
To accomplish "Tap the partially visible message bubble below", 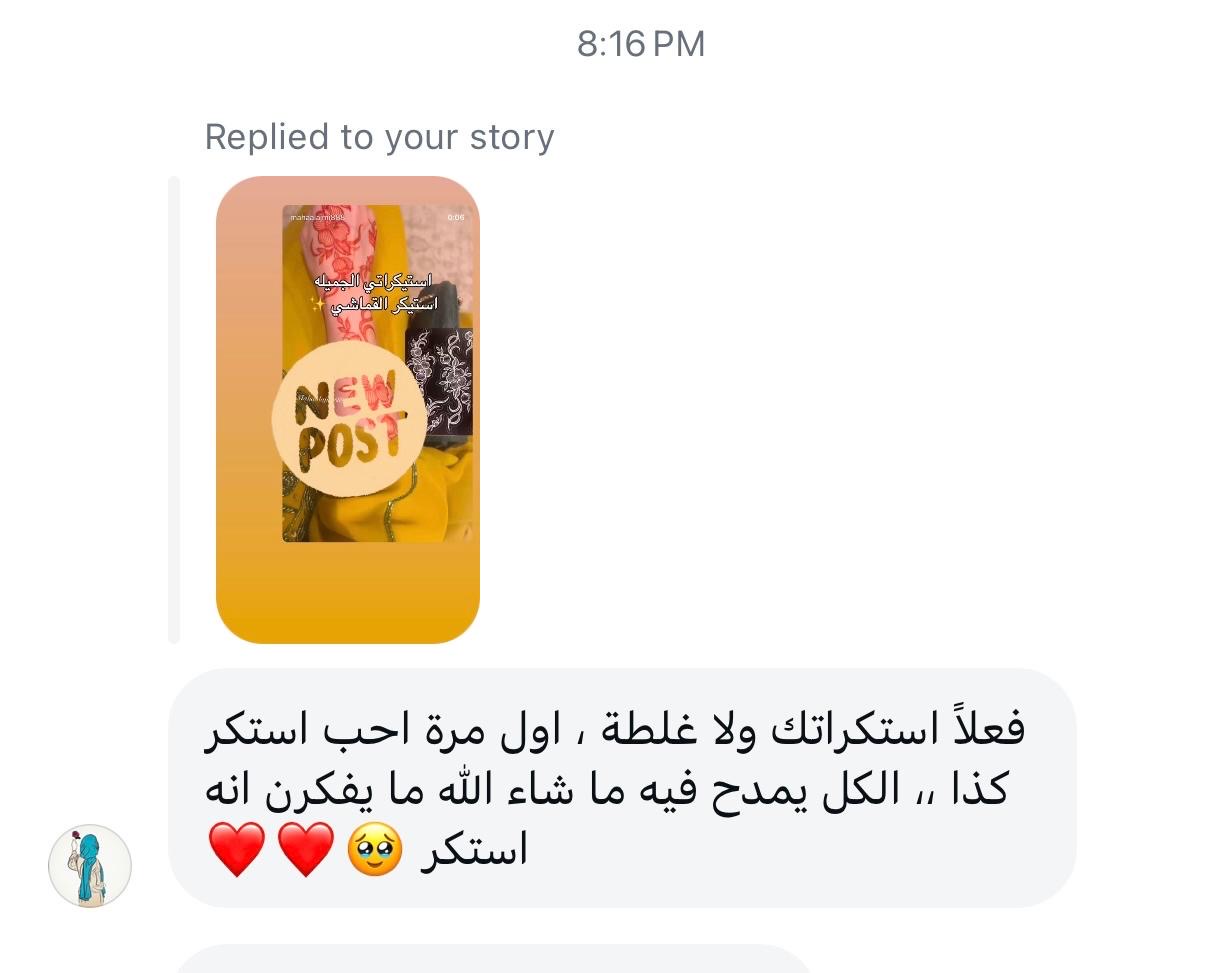I will point(495,959).
